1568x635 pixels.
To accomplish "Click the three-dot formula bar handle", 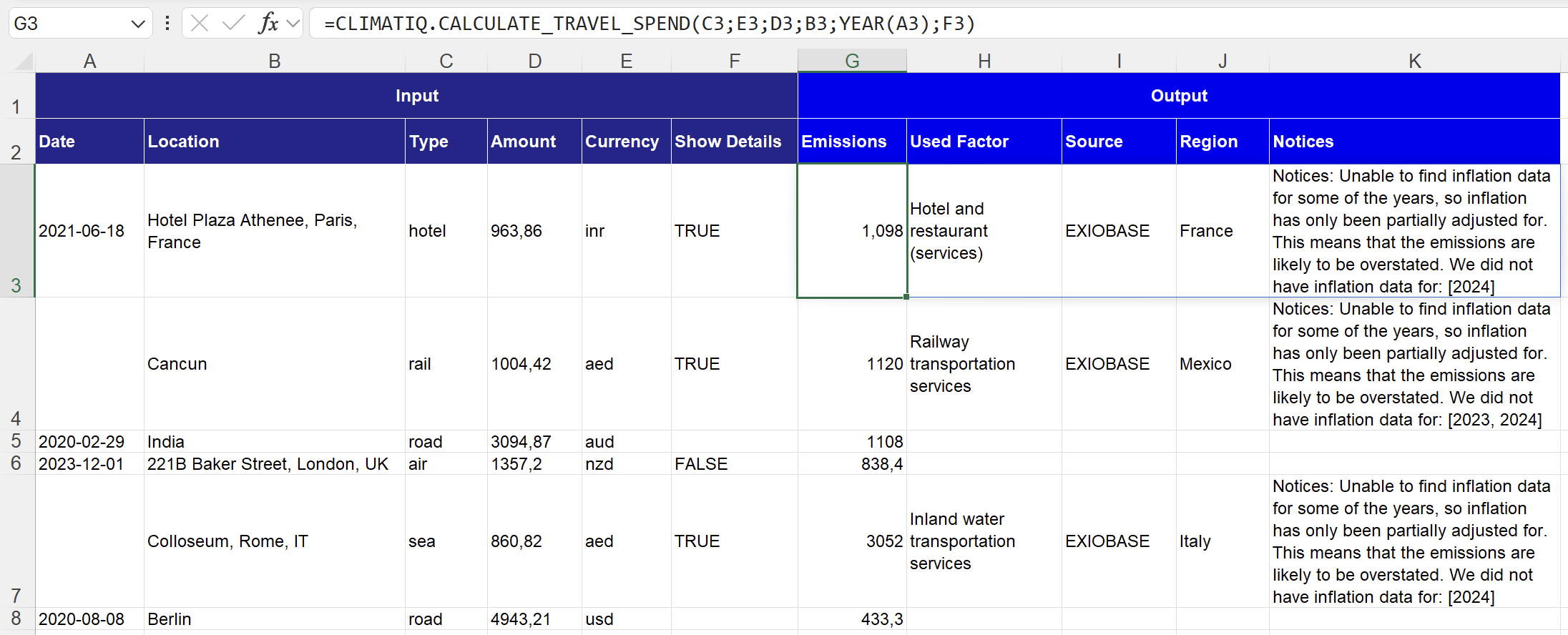I will 167,24.
